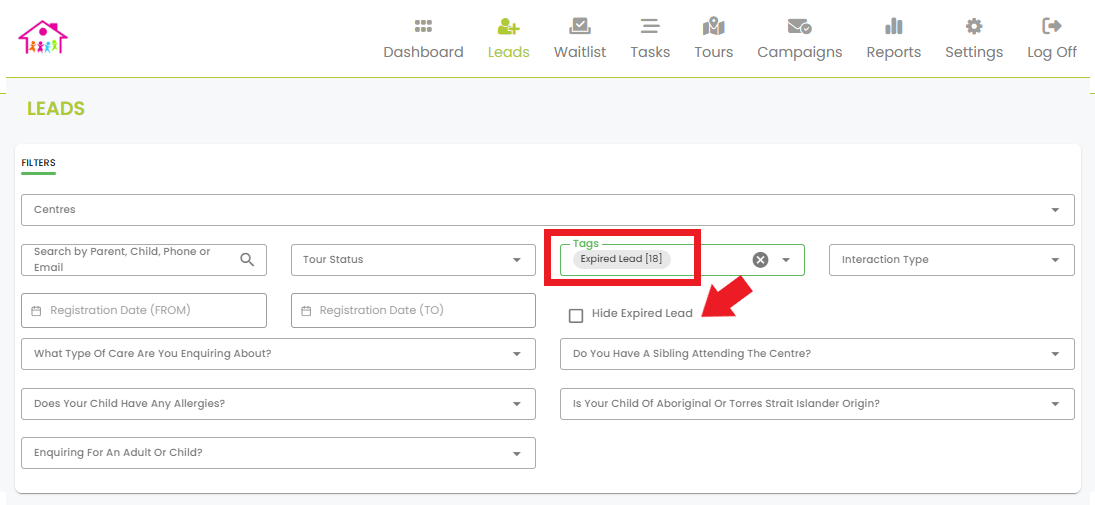
Task: Tick the Hide Expired Lead checkbox
Action: pos(576,316)
